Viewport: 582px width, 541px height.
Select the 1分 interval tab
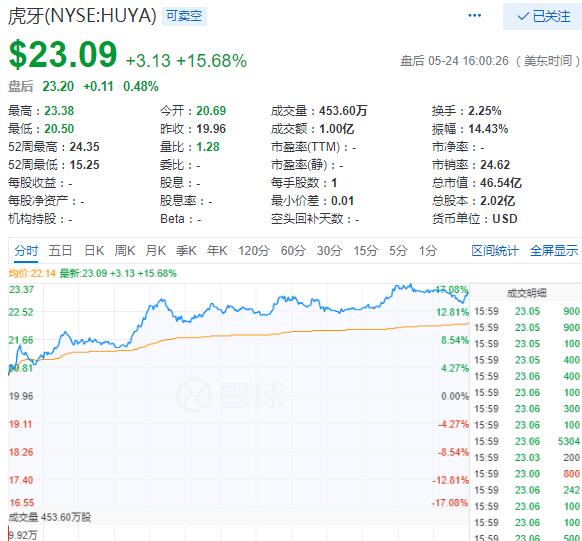point(428,251)
